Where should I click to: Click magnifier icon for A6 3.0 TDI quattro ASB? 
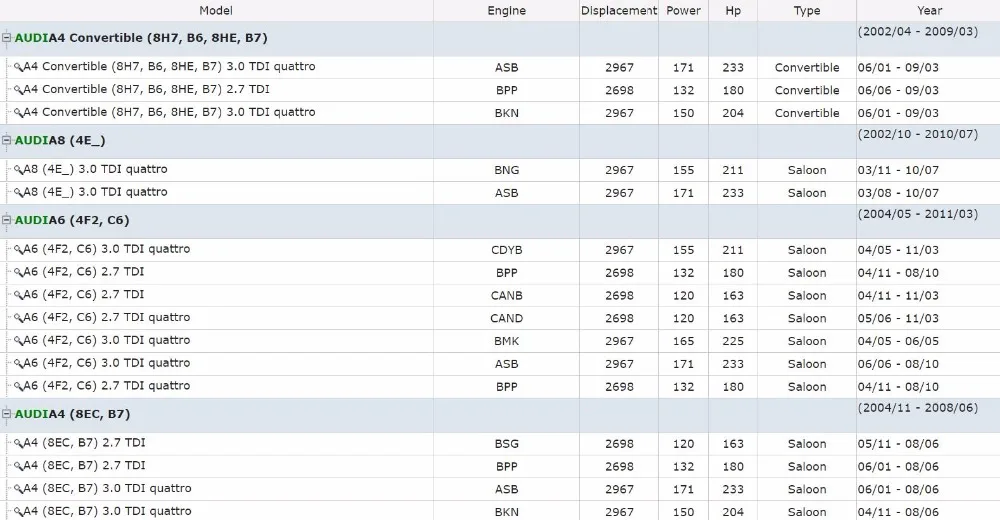click(18, 364)
